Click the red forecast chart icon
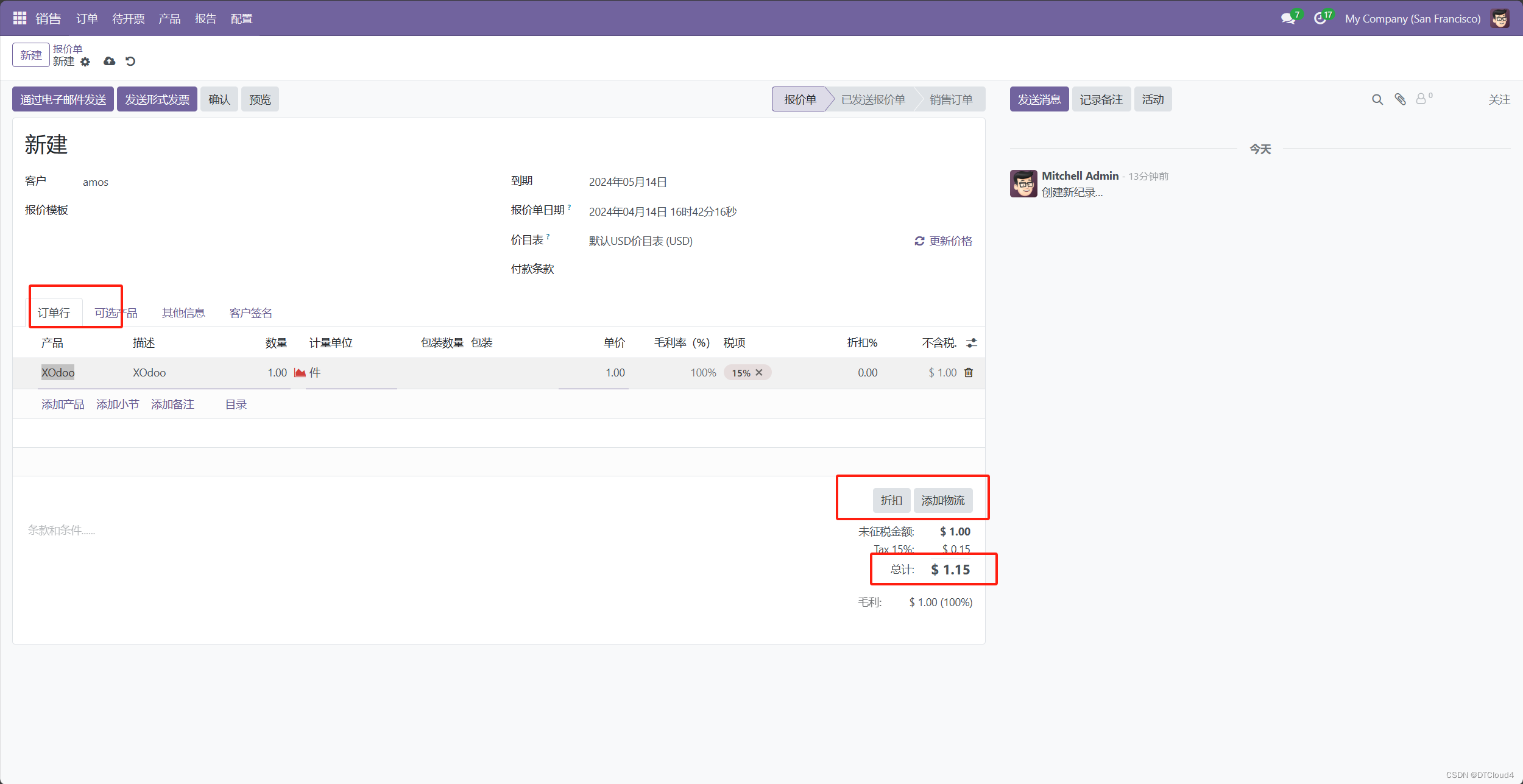This screenshot has width=1523, height=784. 300,373
